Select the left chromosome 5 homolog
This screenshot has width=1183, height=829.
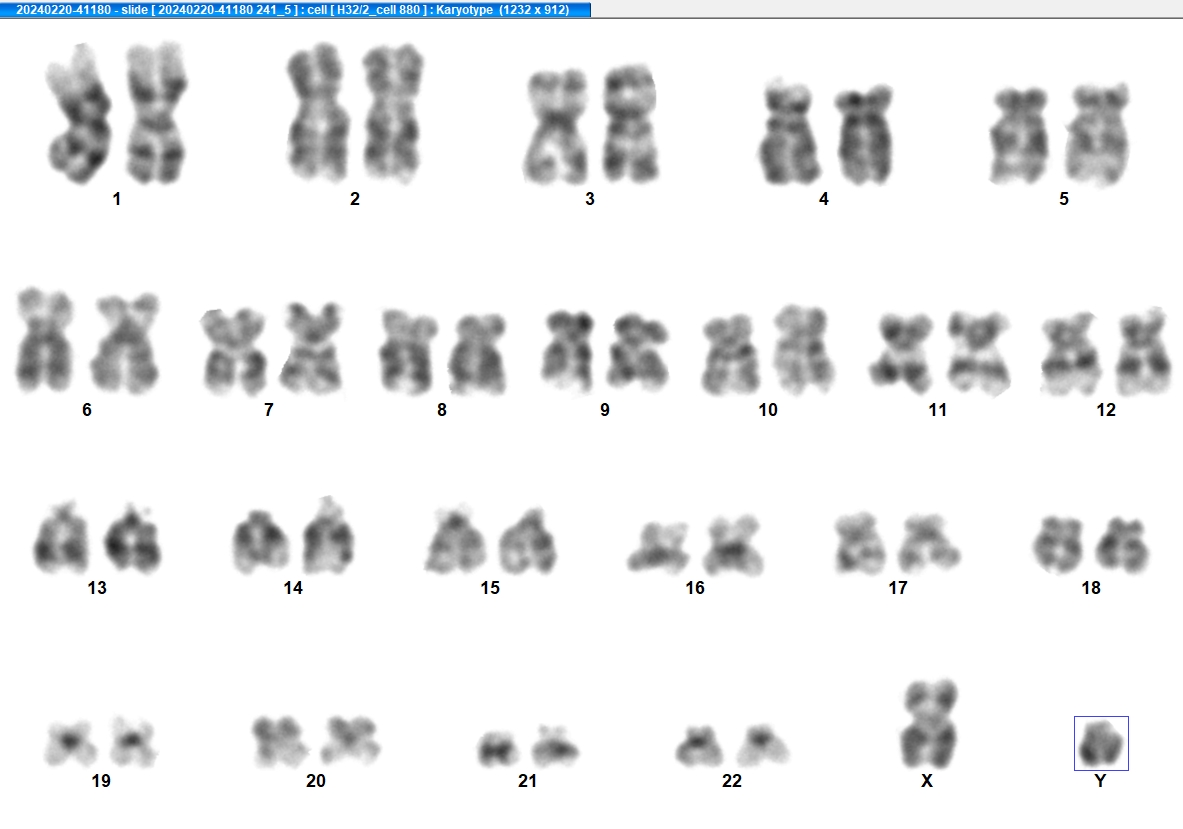tap(1020, 137)
